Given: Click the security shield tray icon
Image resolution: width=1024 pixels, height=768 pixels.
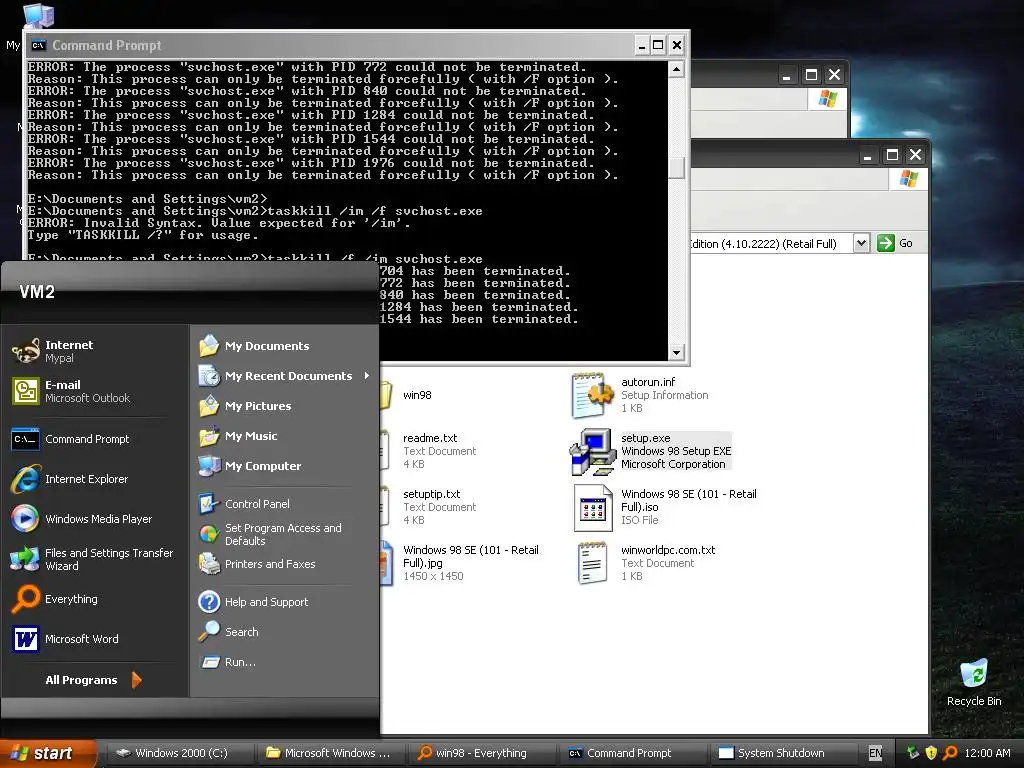Looking at the screenshot, I should (931, 753).
